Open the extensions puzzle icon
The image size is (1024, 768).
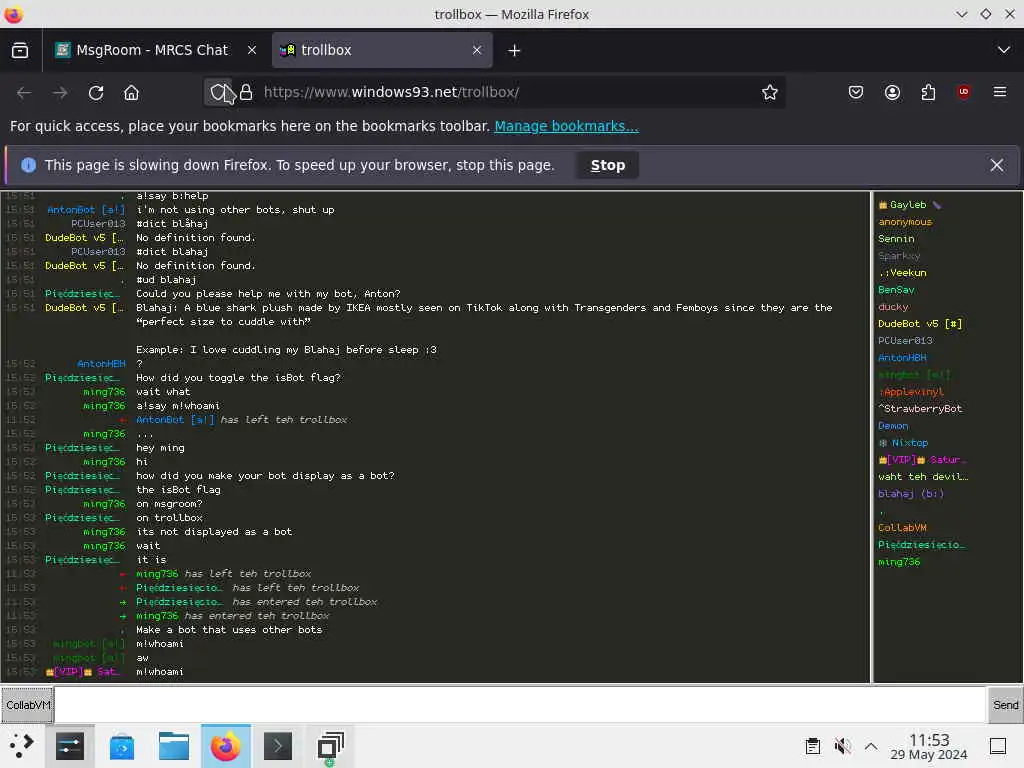(x=928, y=93)
